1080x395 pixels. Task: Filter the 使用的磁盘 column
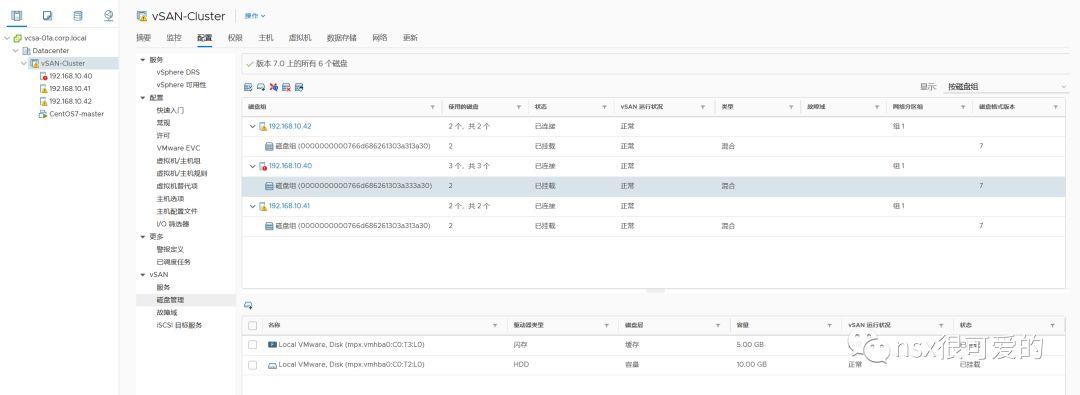click(x=519, y=108)
